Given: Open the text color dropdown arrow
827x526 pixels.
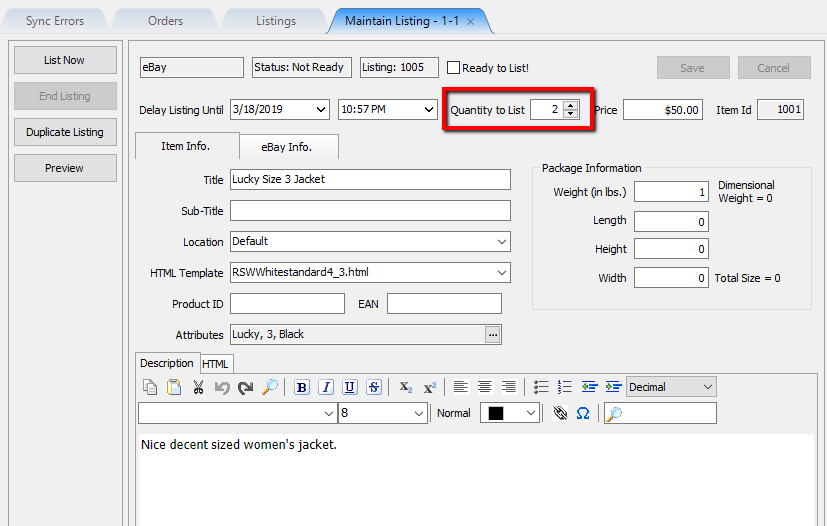Looking at the screenshot, I should tap(531, 413).
